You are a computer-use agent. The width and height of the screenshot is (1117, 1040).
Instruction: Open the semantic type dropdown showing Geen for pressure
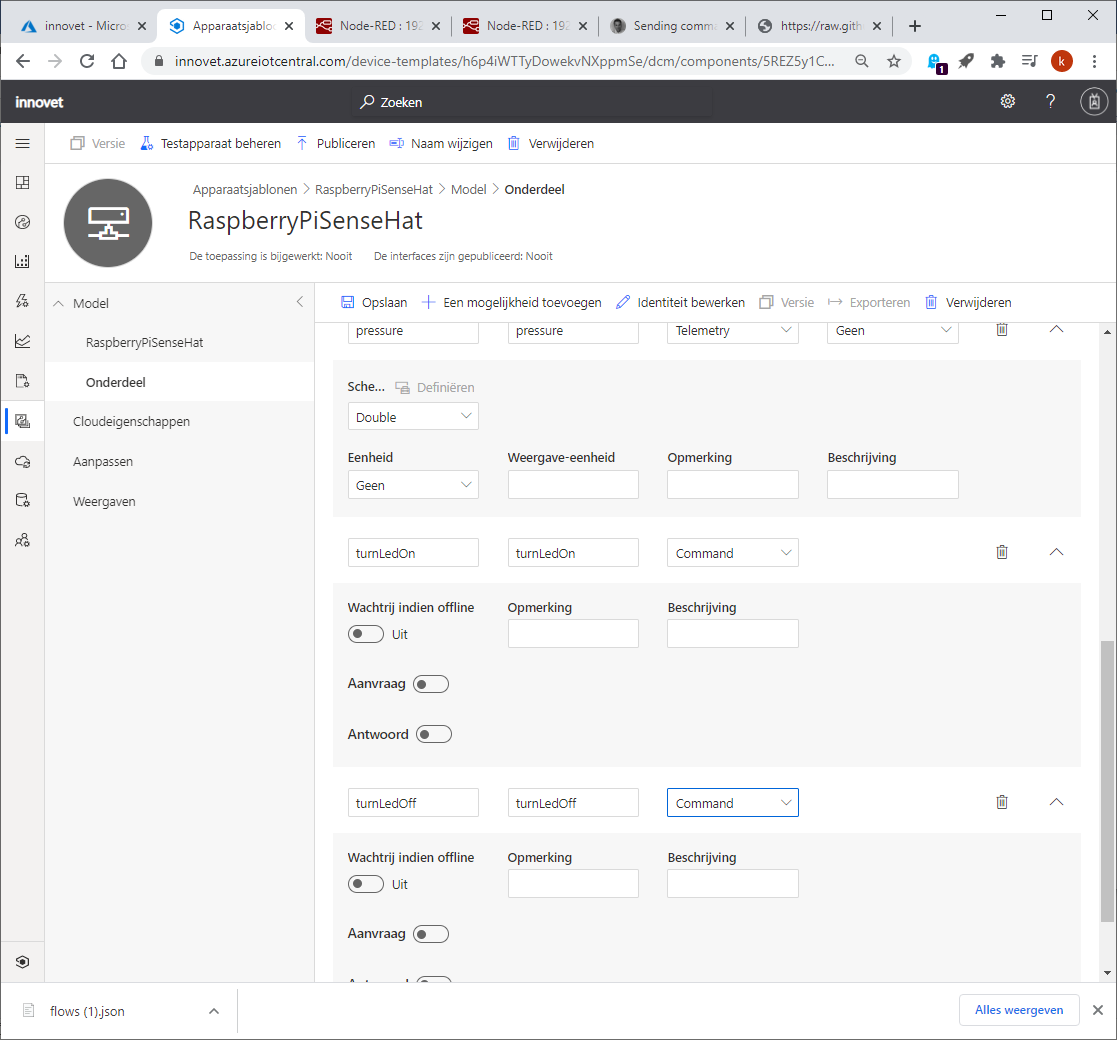pos(893,331)
